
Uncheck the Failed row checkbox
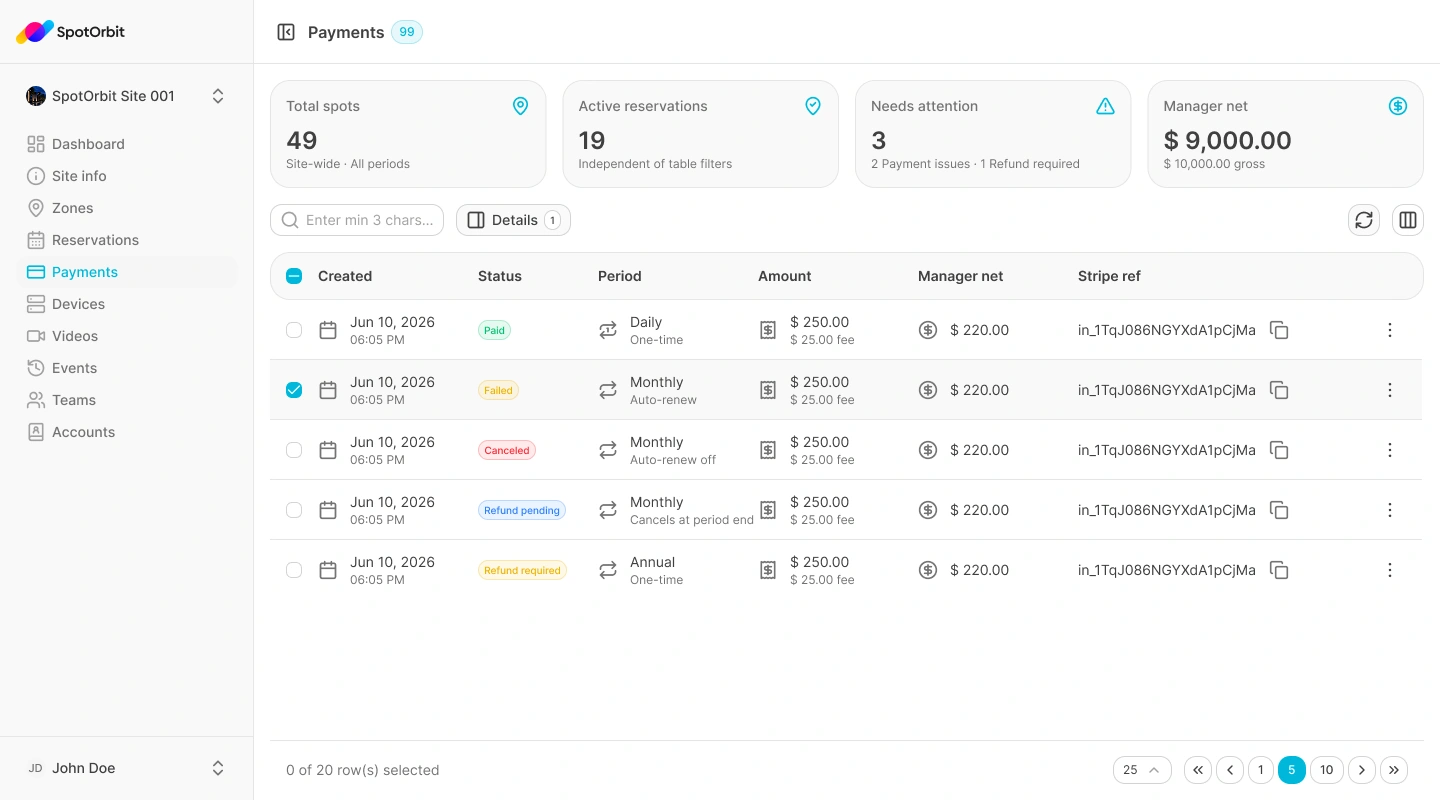294,390
